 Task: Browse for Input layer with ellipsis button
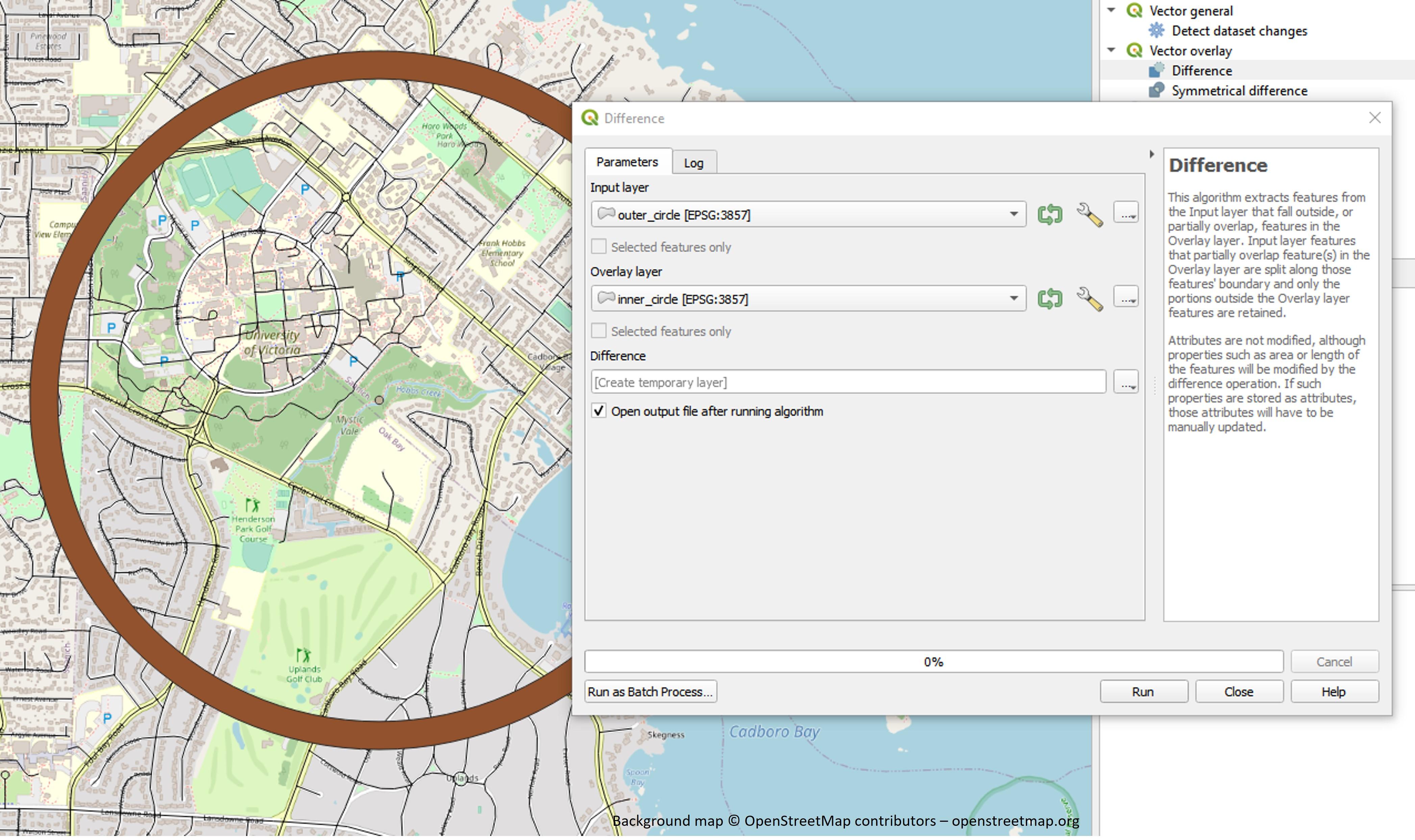pyautogui.click(x=1126, y=213)
